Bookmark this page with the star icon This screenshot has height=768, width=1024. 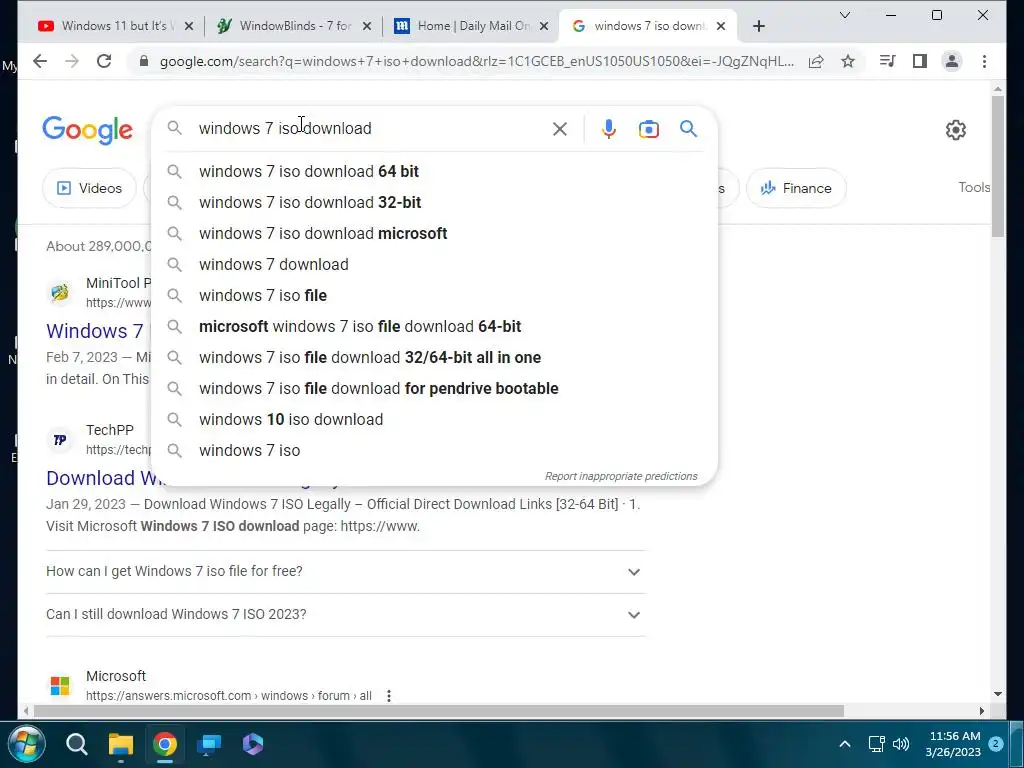click(848, 61)
